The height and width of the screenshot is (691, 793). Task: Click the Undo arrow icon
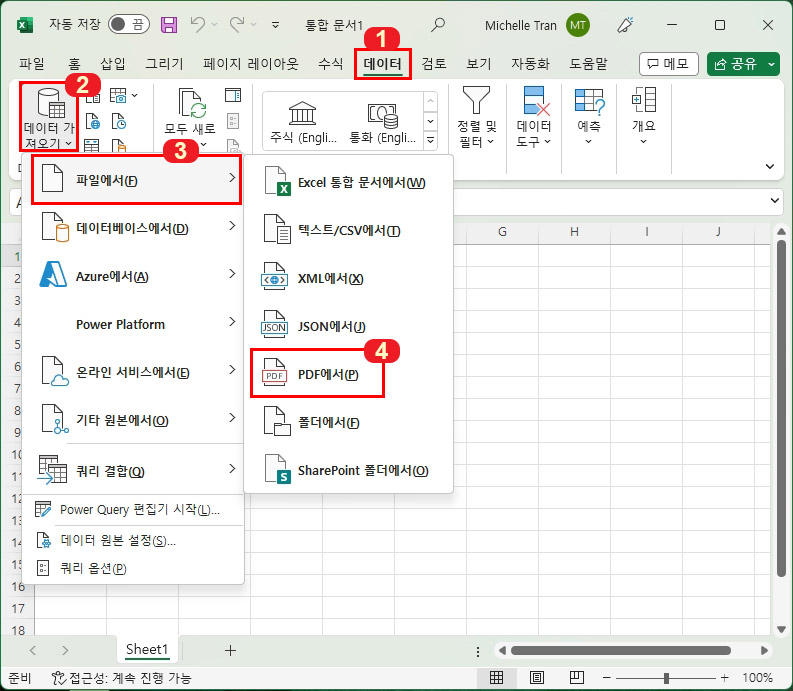pyautogui.click(x=198, y=24)
